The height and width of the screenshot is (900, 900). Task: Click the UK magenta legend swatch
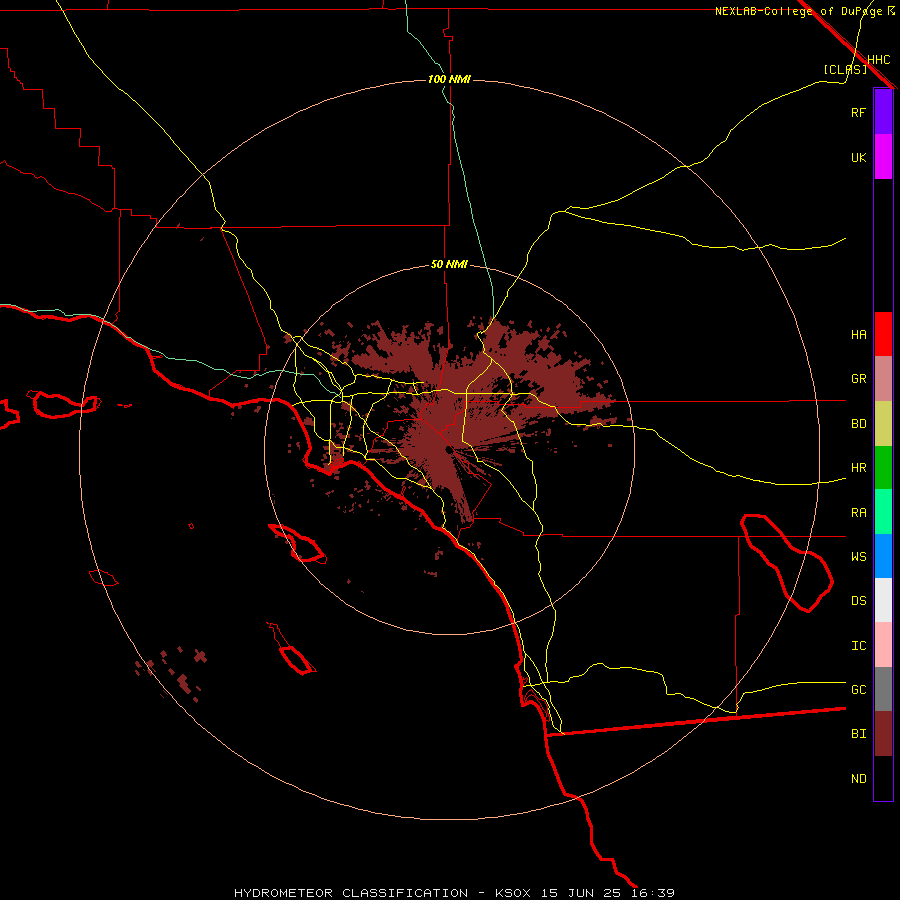(x=883, y=157)
